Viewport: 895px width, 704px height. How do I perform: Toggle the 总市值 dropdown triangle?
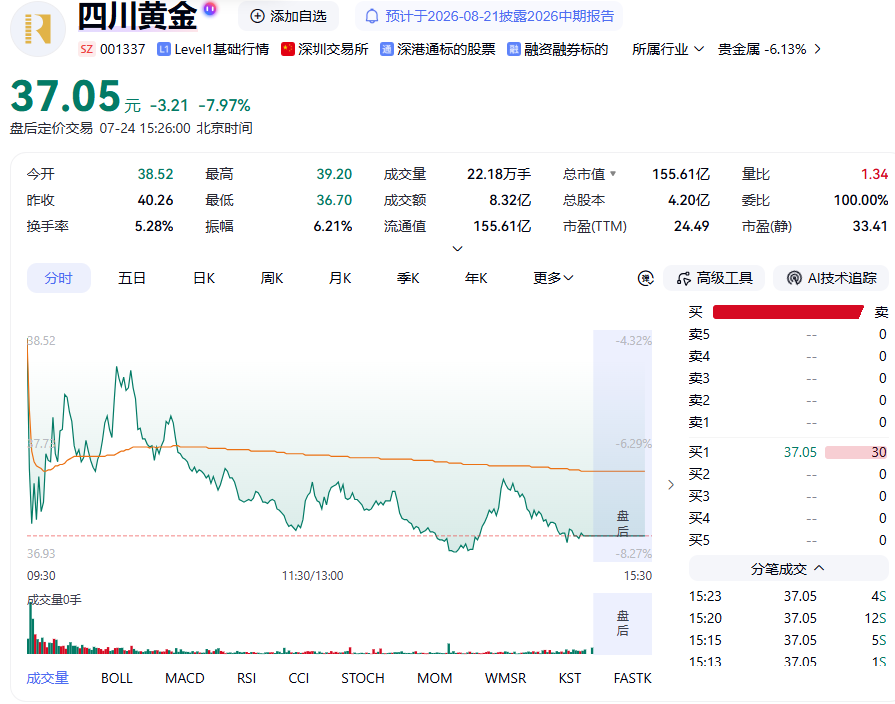point(613,174)
